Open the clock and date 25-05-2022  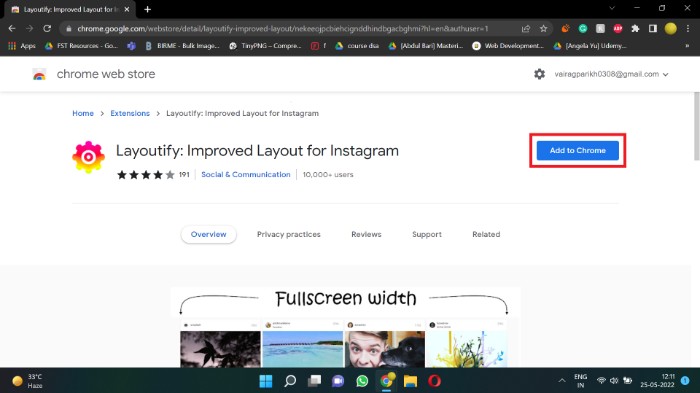coord(657,380)
